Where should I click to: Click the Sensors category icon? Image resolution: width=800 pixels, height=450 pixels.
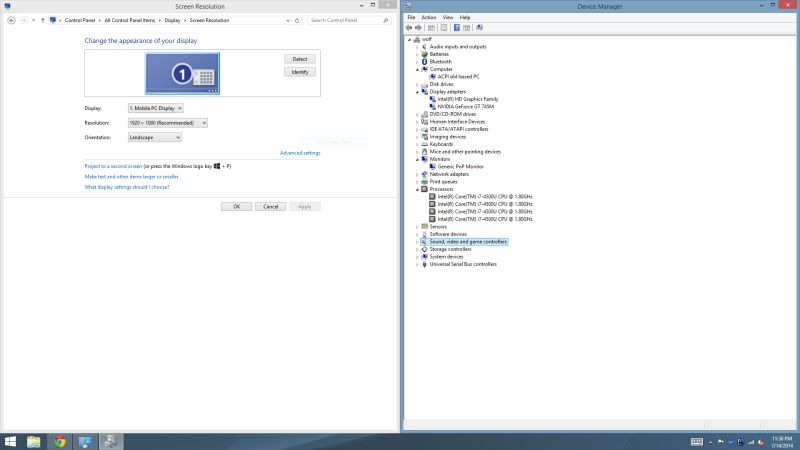pos(424,227)
